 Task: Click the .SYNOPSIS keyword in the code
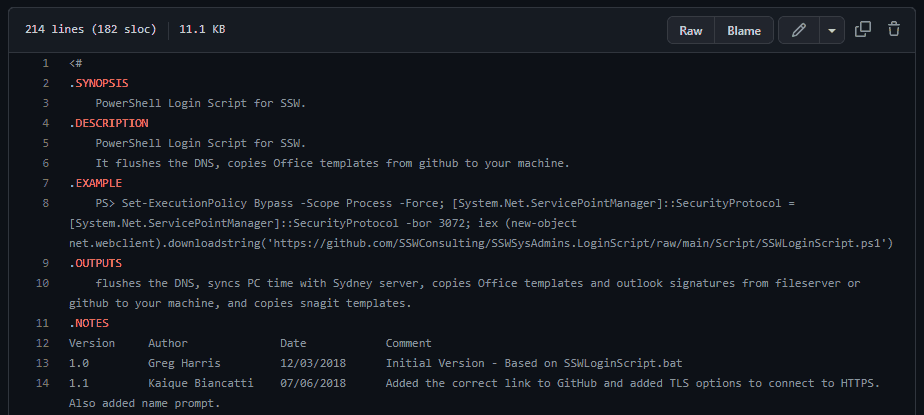98,83
